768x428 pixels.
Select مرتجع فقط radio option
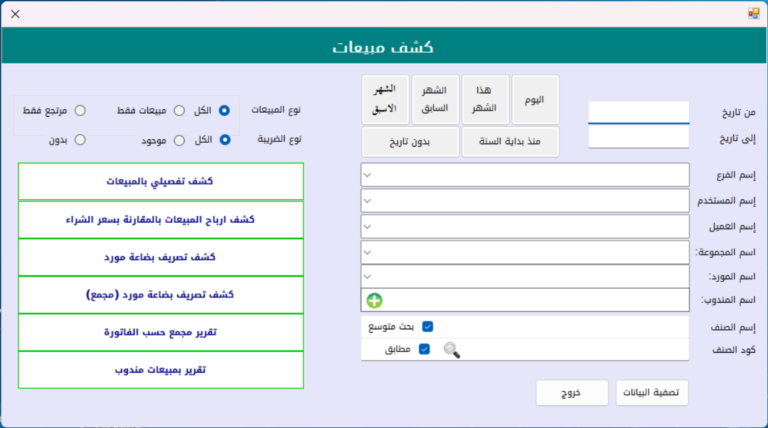point(80,110)
